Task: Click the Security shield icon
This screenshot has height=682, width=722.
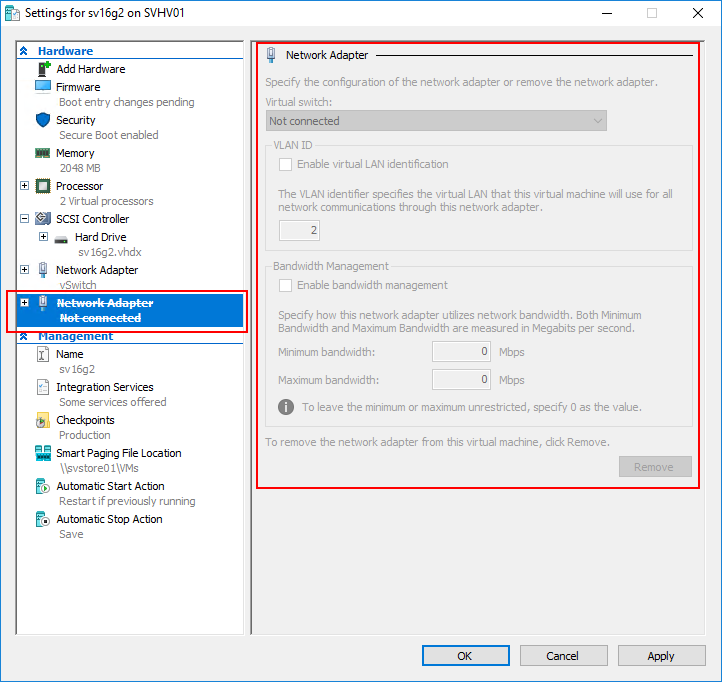Action: pyautogui.click(x=43, y=120)
